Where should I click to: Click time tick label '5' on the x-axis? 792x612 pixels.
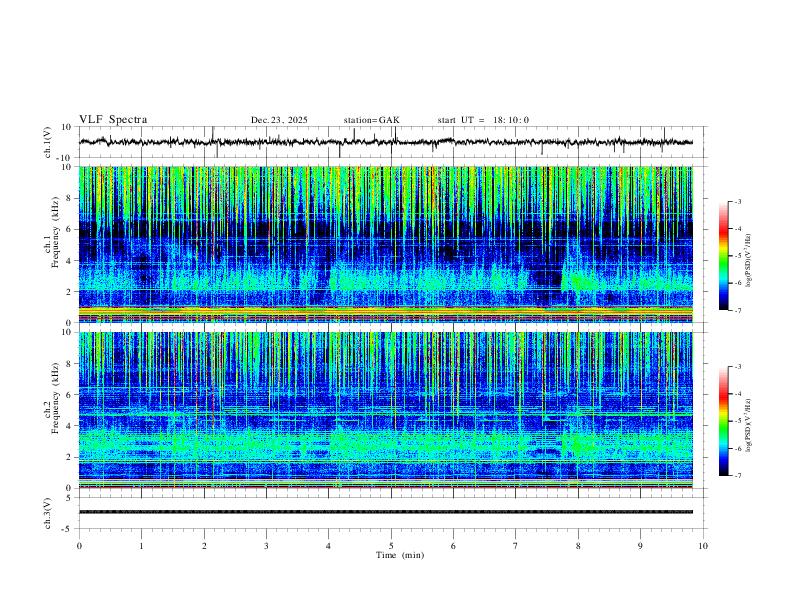pos(391,546)
